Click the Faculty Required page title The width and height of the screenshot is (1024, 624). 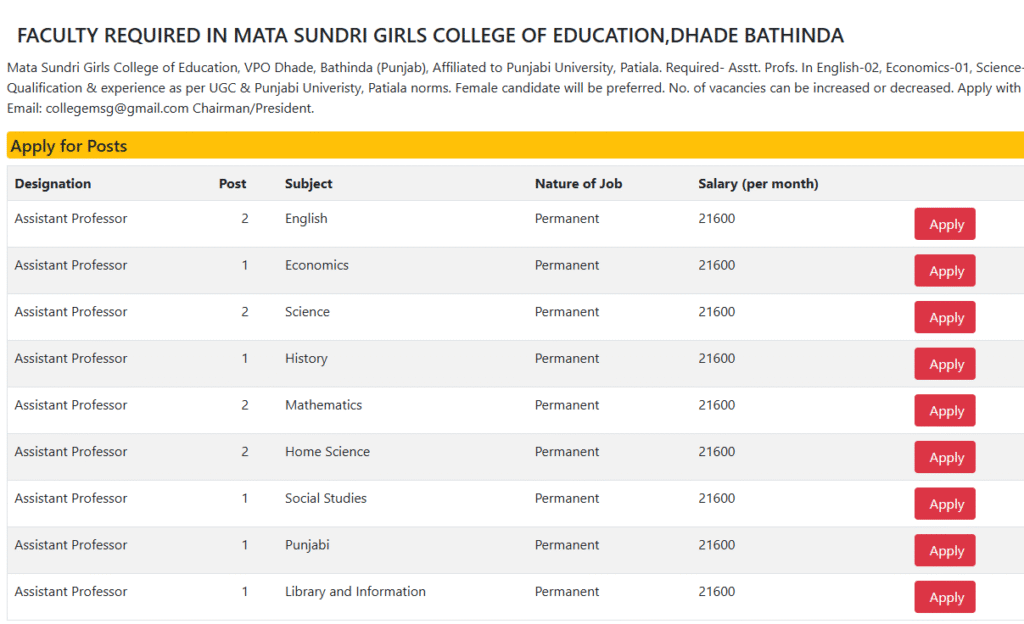coord(430,36)
